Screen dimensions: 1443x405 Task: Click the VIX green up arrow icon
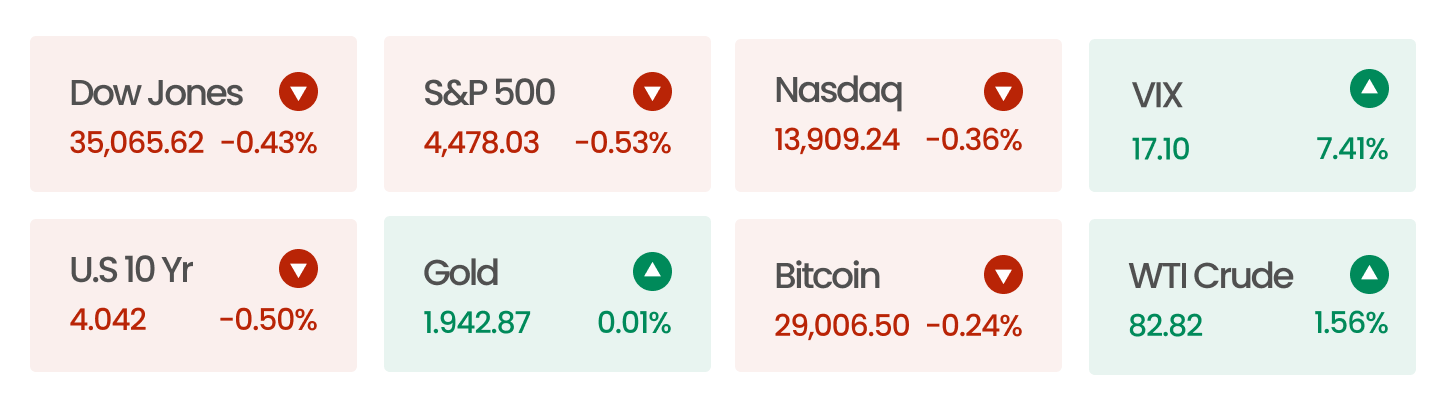(x=1369, y=89)
